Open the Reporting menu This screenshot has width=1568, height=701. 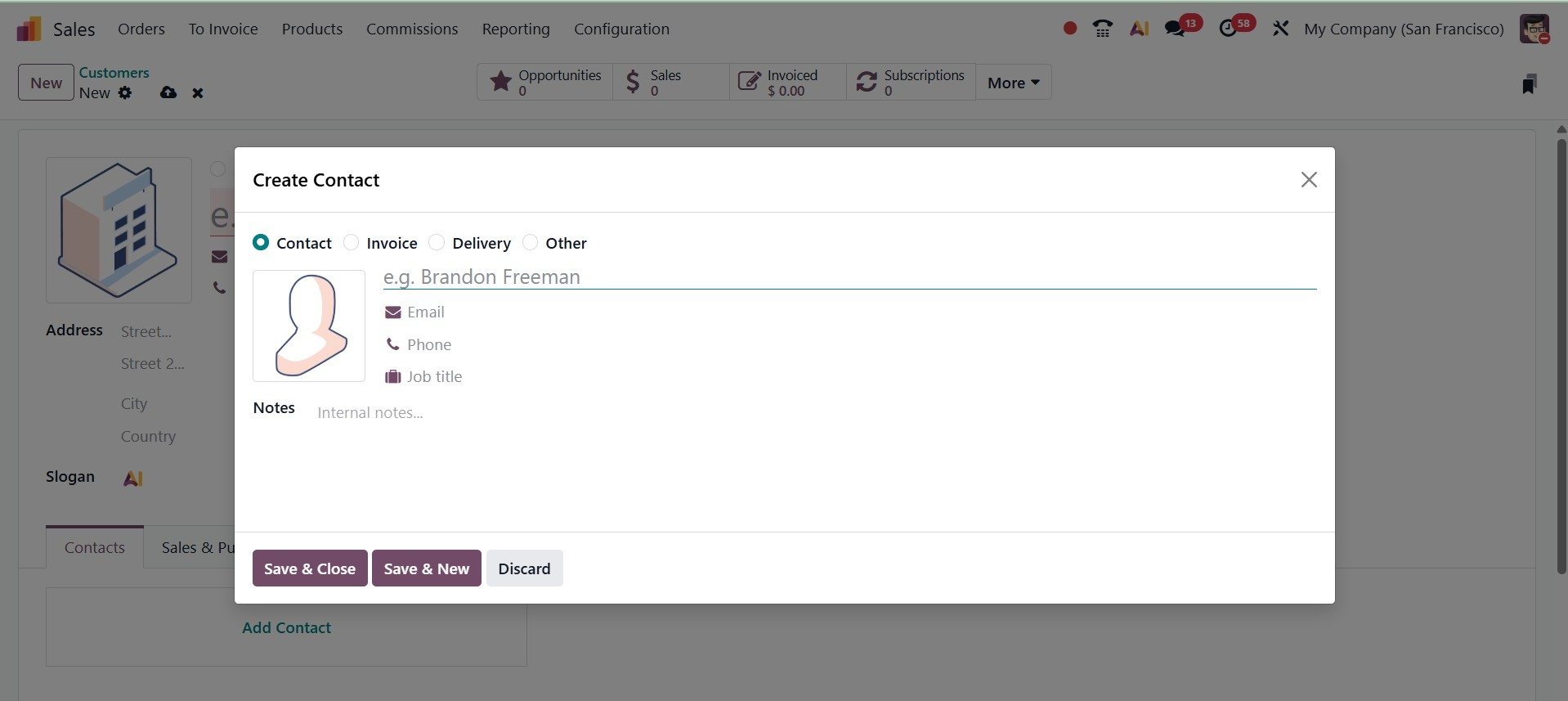pos(516,29)
